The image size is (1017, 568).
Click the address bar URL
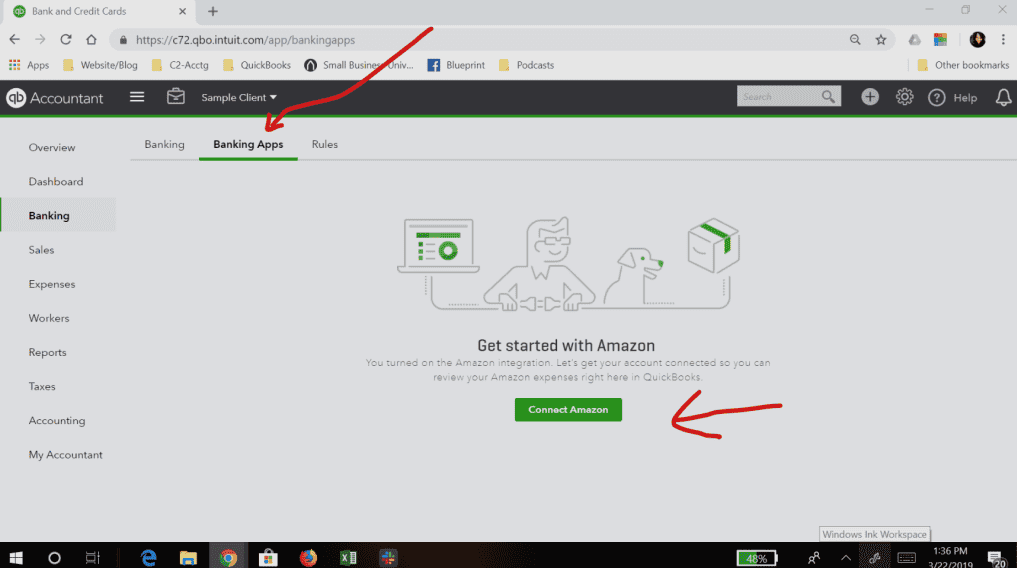pyautogui.click(x=245, y=40)
